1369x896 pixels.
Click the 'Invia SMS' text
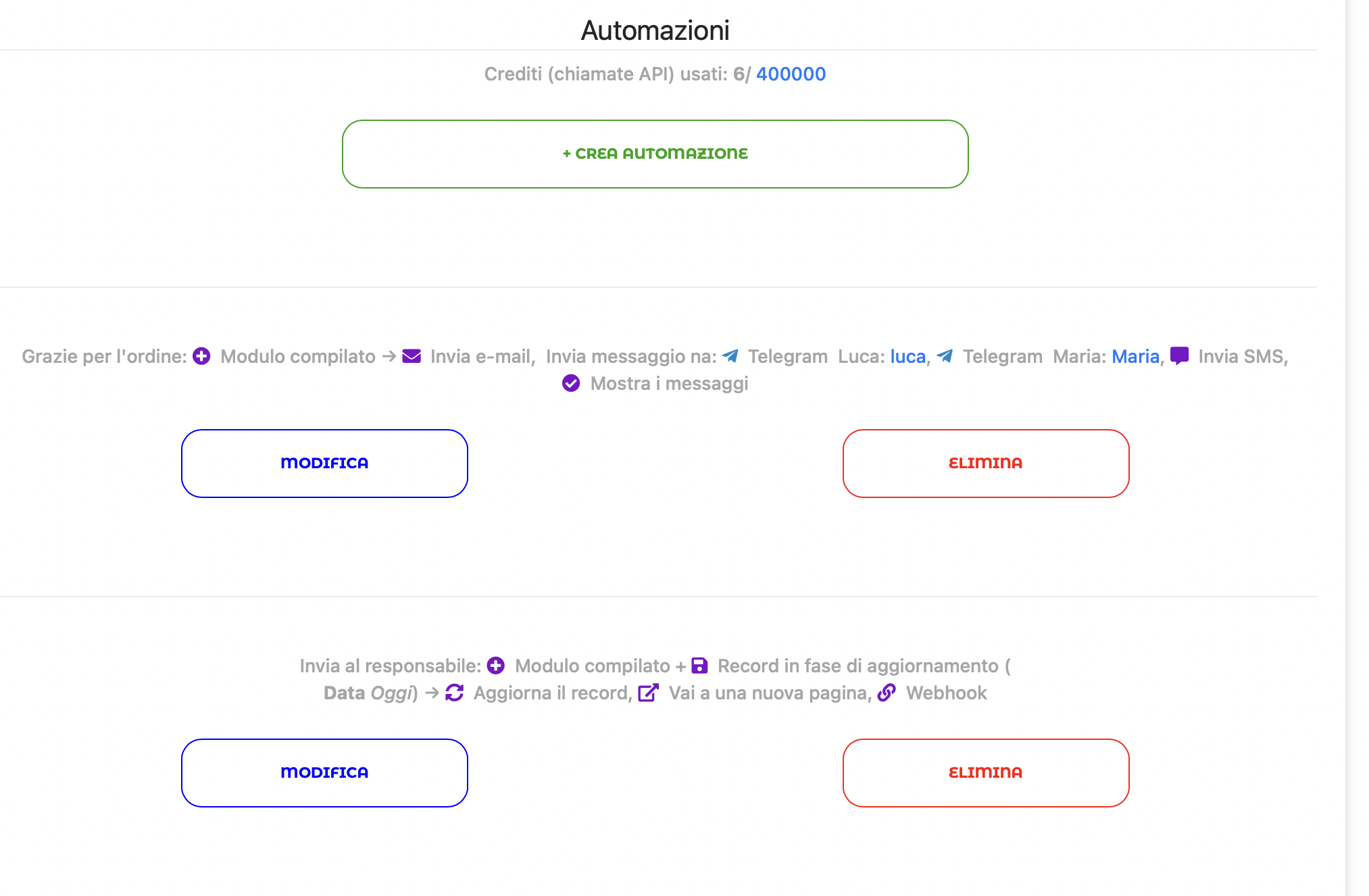(1241, 357)
